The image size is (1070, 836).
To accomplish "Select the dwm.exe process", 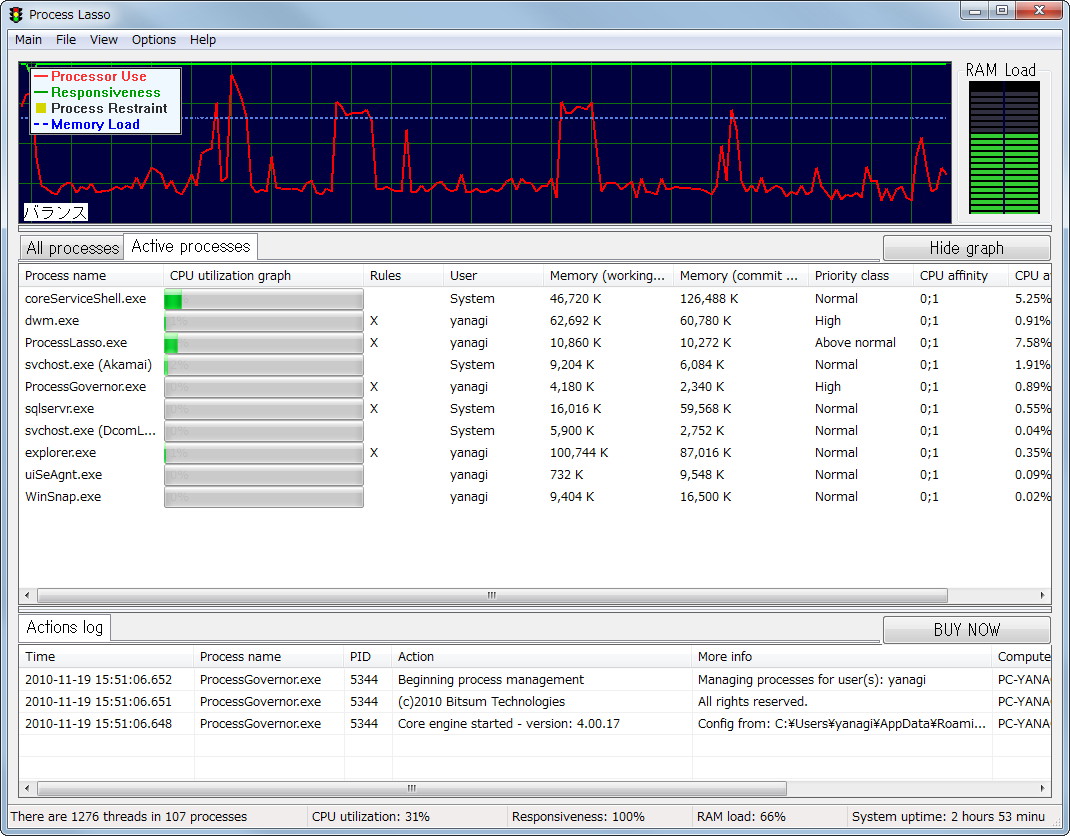I will pyautogui.click(x=535, y=321).
